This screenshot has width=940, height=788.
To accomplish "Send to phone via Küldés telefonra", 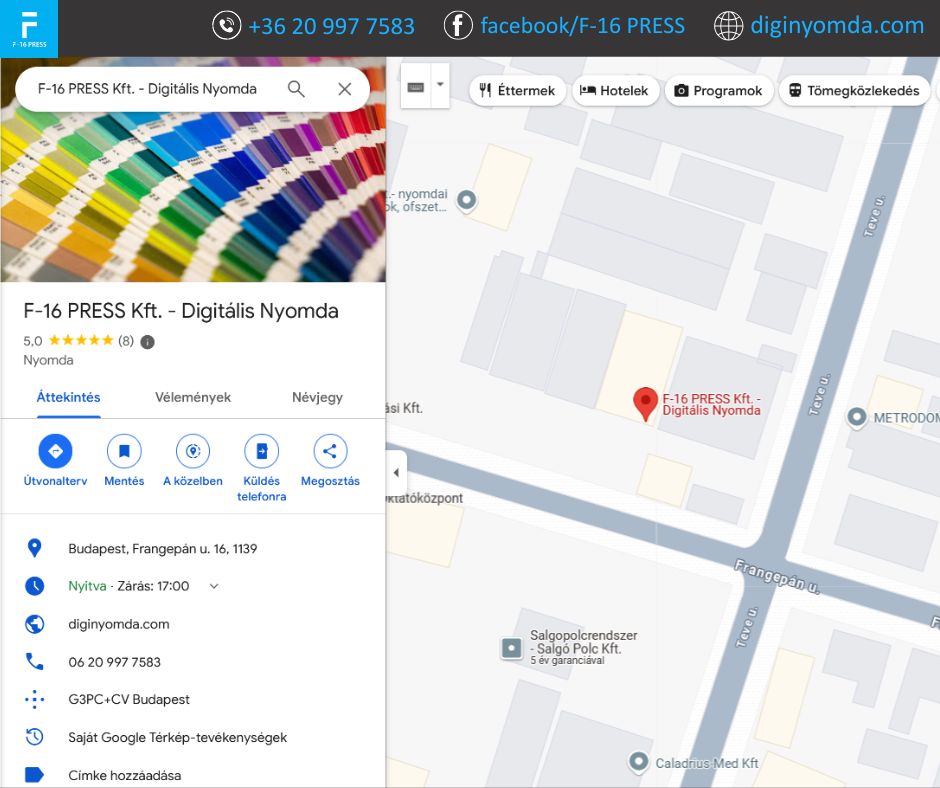I will click(x=261, y=452).
